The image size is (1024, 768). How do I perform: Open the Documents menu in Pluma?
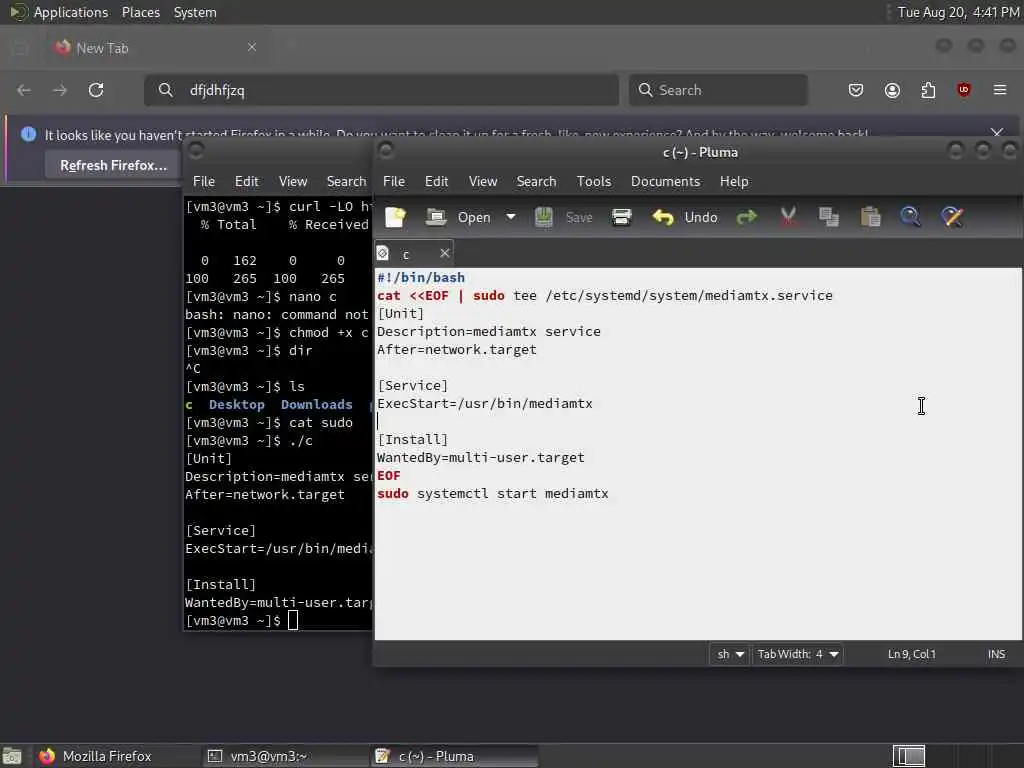(665, 182)
